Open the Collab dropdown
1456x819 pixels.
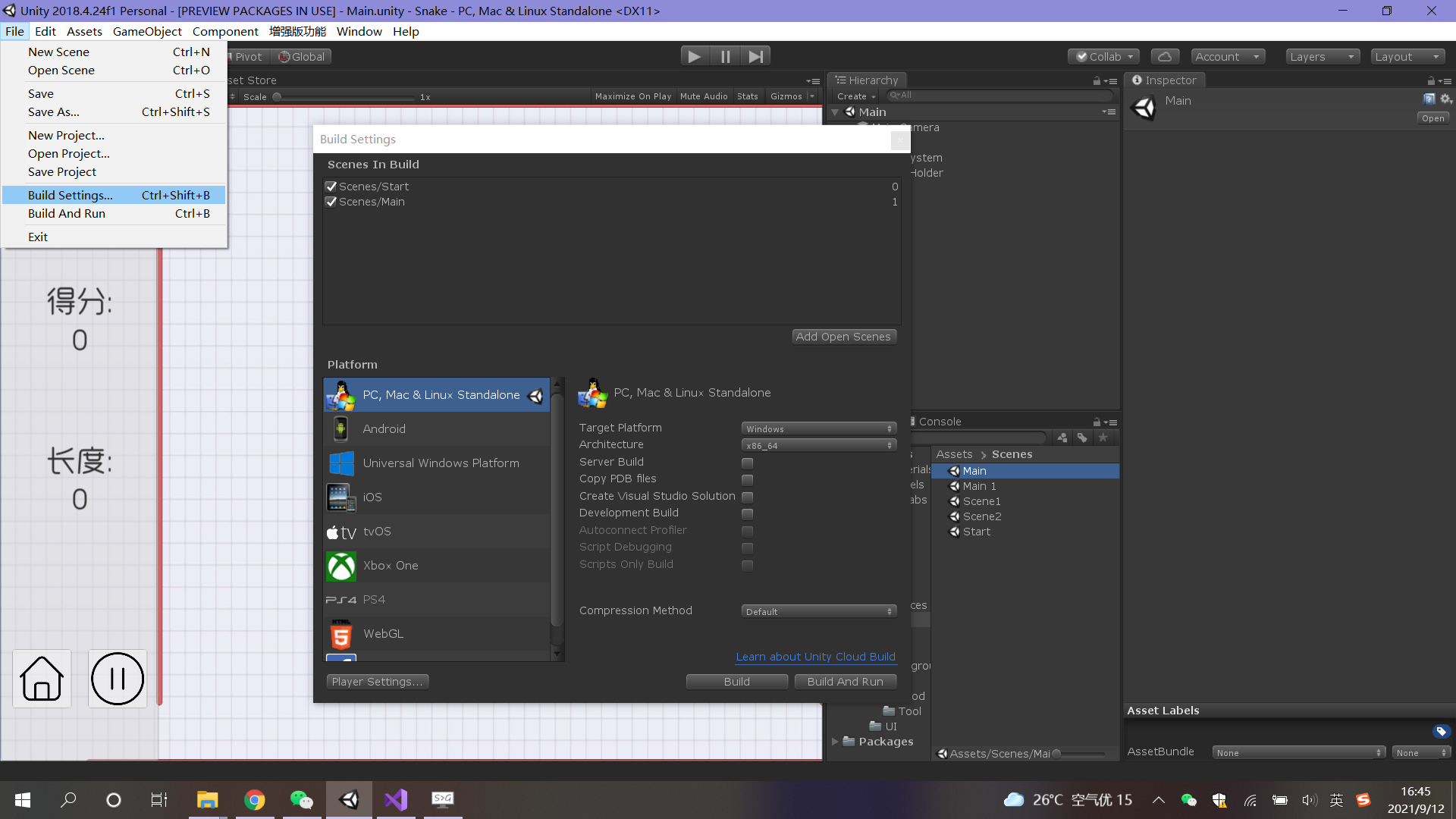(1103, 56)
